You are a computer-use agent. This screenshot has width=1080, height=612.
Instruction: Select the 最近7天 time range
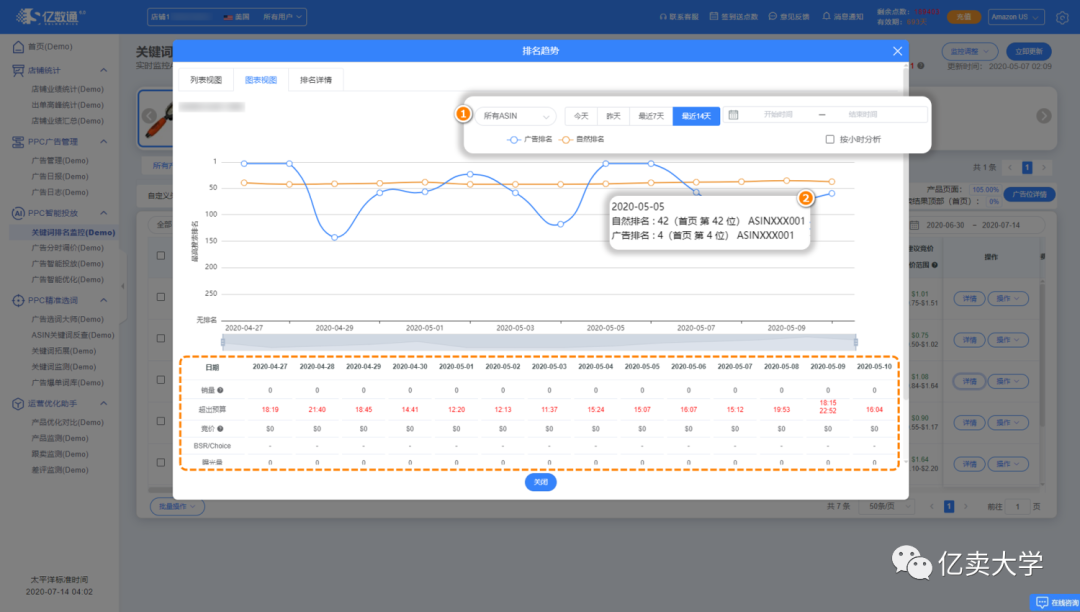click(651, 116)
